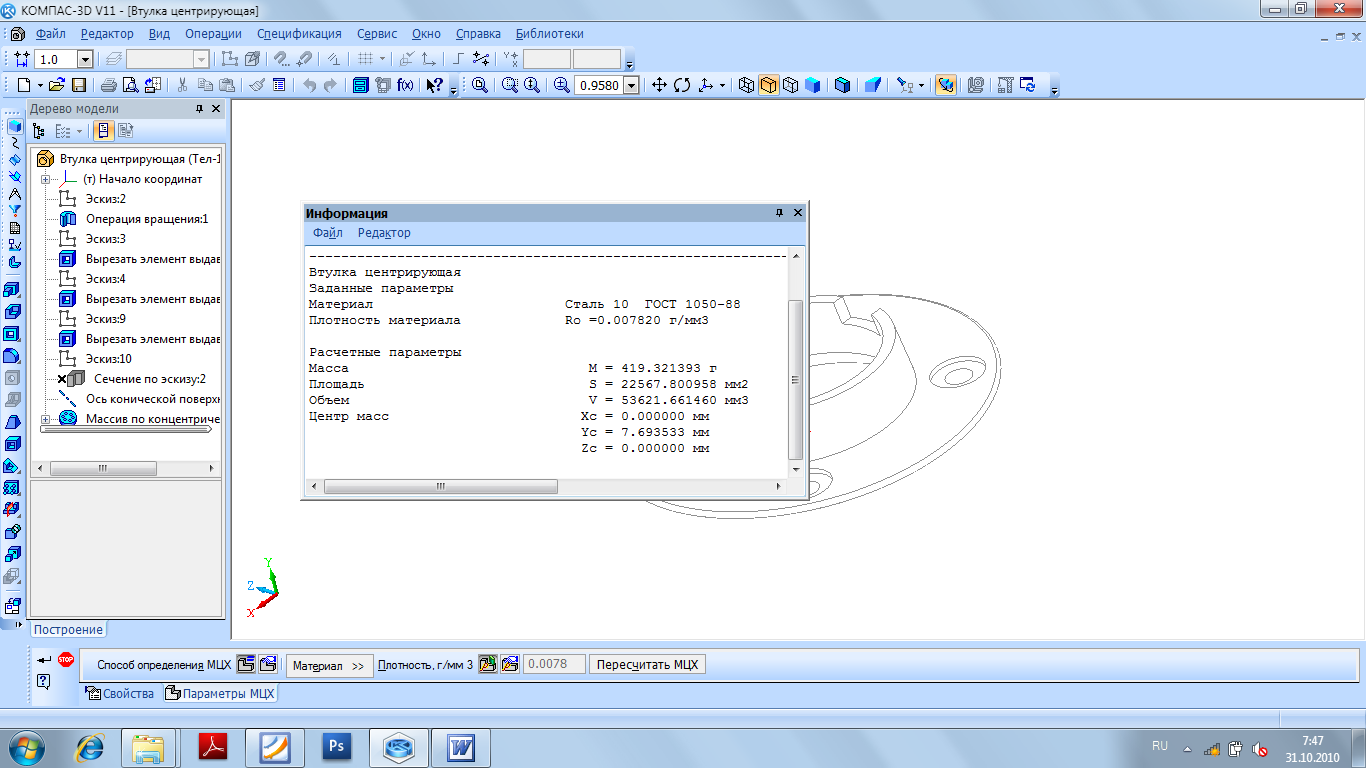Image resolution: width=1366 pixels, height=768 pixels.
Task: Select the Rotate view icon
Action: tap(682, 86)
